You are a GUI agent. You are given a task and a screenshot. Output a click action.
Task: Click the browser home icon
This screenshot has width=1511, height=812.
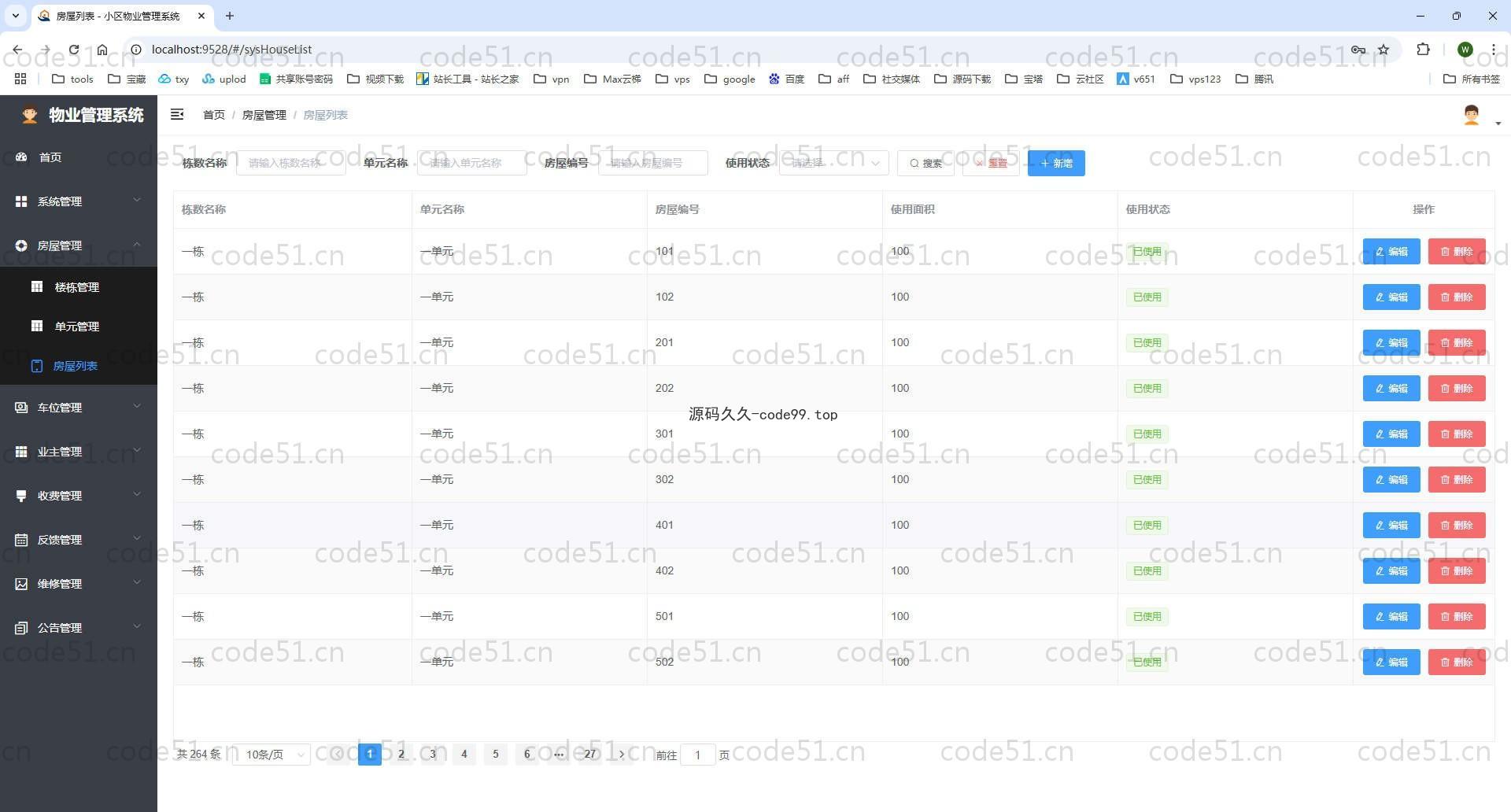(x=102, y=50)
